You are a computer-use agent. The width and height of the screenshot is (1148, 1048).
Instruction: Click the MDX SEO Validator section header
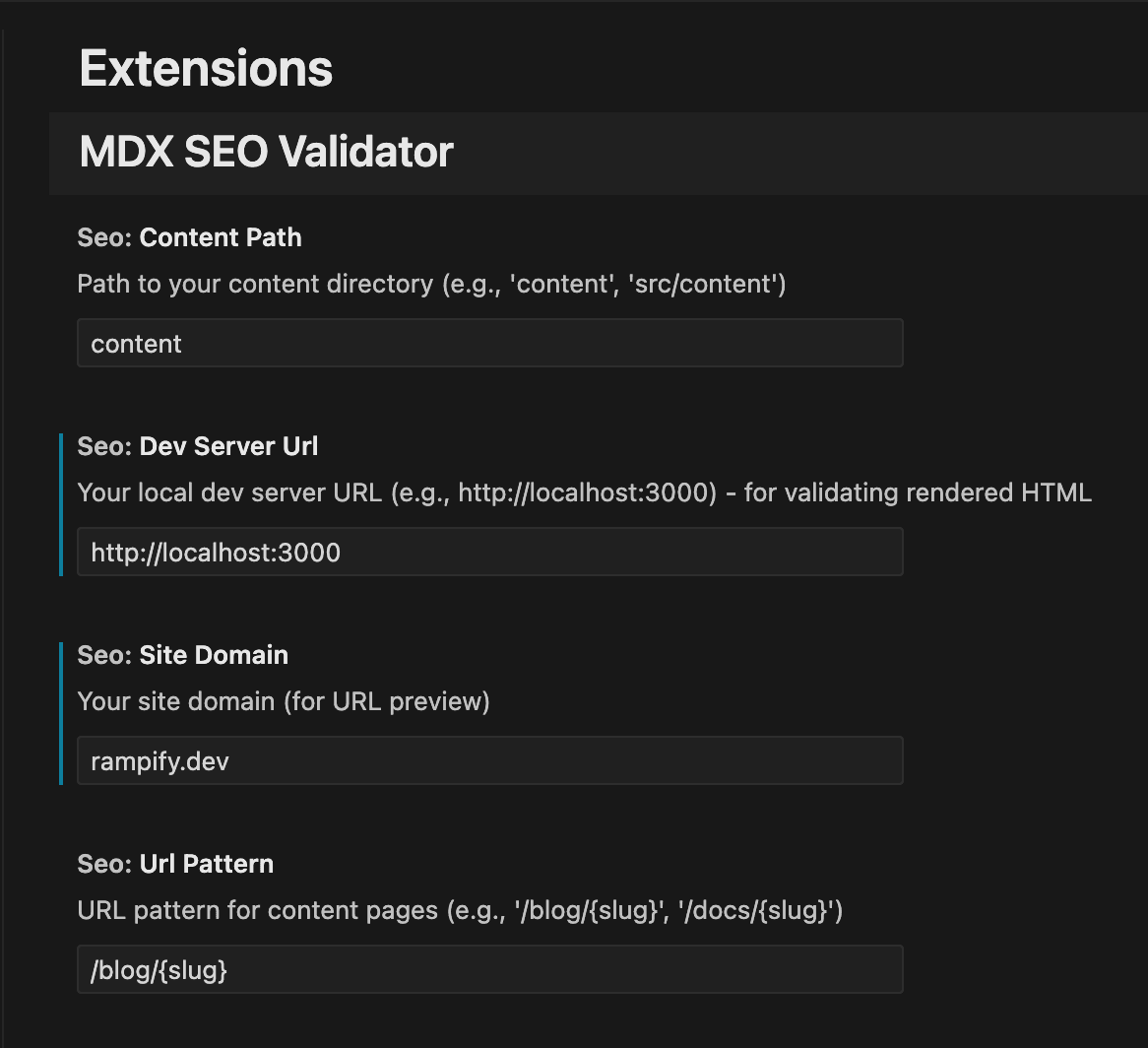[265, 153]
